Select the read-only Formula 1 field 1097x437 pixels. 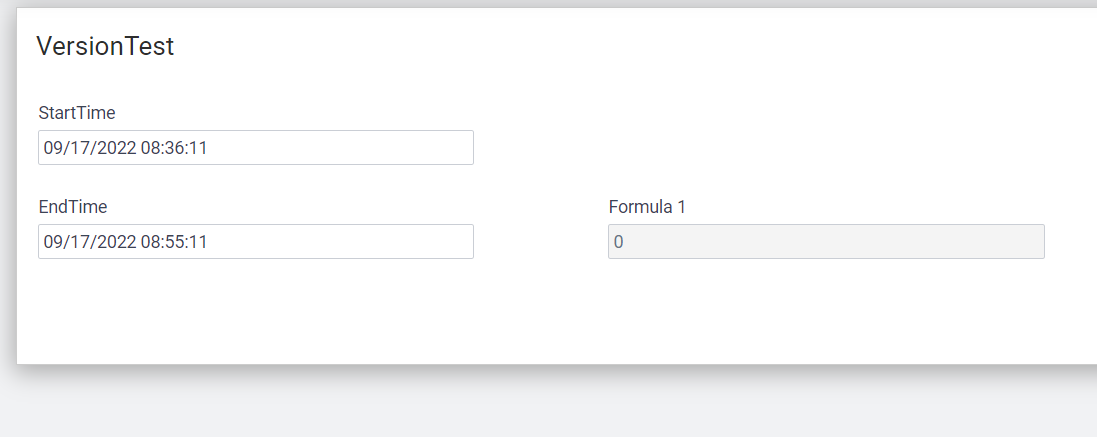[826, 241]
